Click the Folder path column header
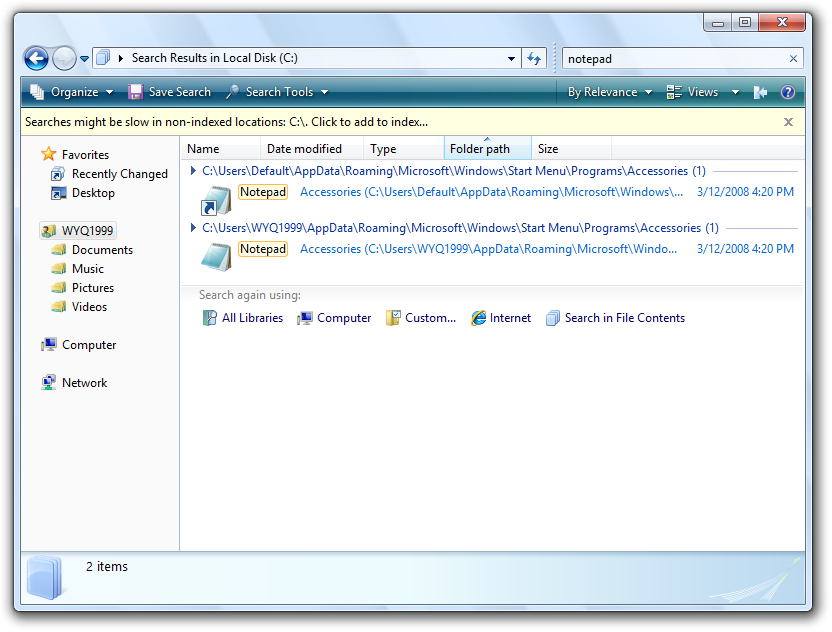 point(480,149)
